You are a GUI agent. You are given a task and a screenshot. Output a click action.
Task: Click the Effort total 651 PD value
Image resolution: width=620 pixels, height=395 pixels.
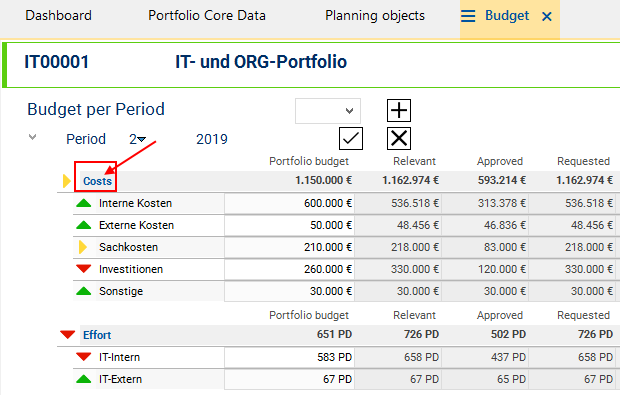click(x=334, y=335)
